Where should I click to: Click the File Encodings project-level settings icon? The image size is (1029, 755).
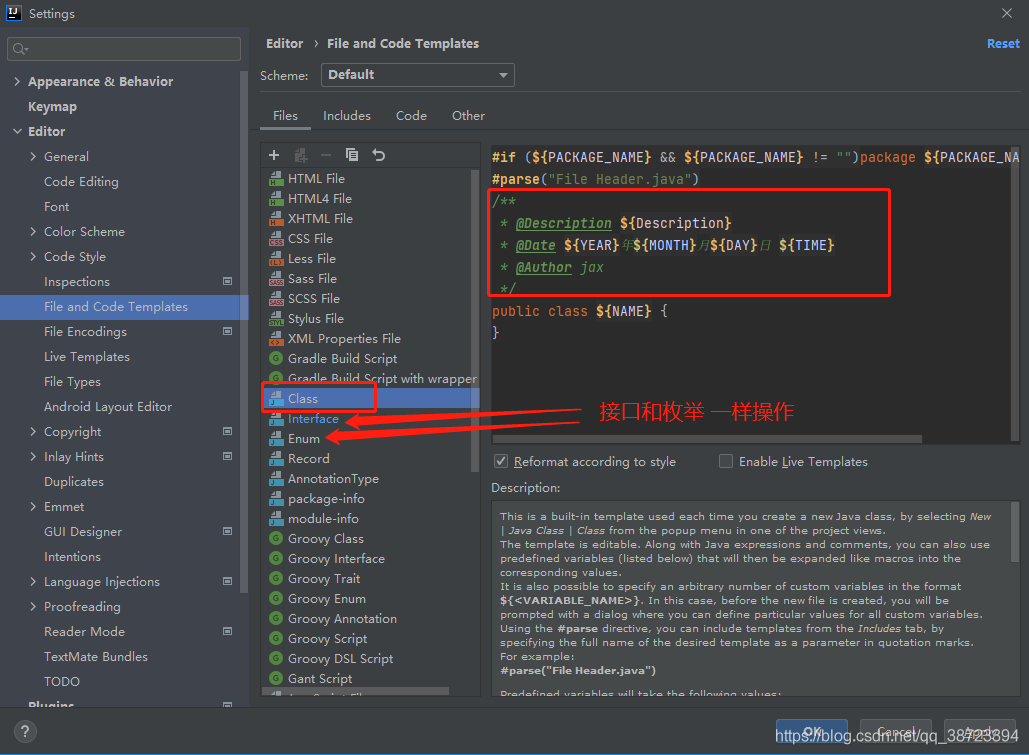228,331
